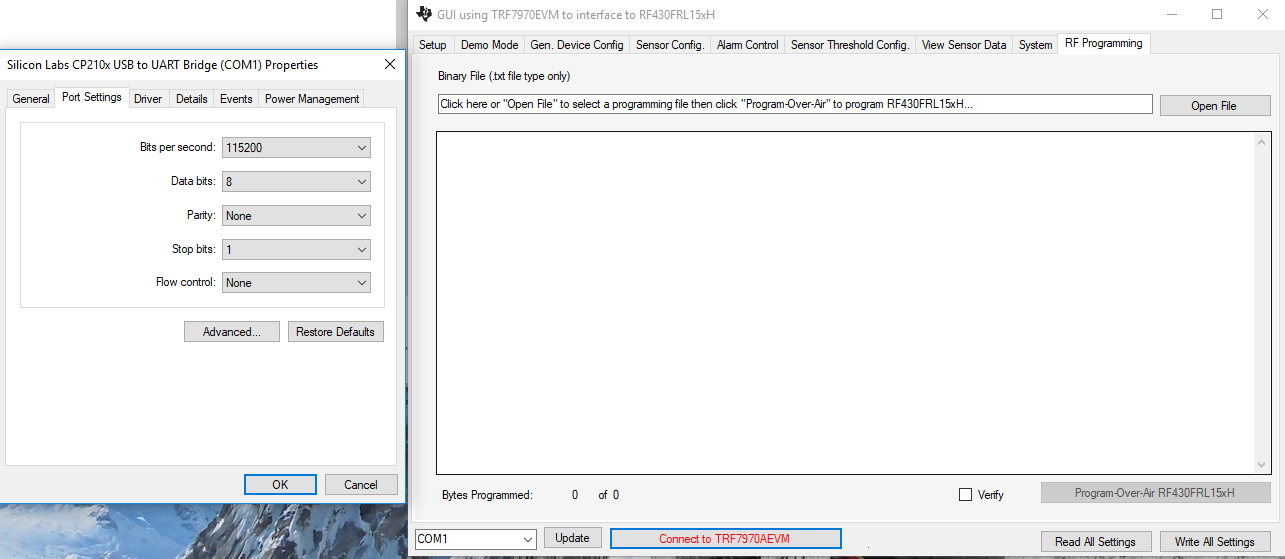Enable the Verify checkbox
This screenshot has width=1285, height=559.
965,494
